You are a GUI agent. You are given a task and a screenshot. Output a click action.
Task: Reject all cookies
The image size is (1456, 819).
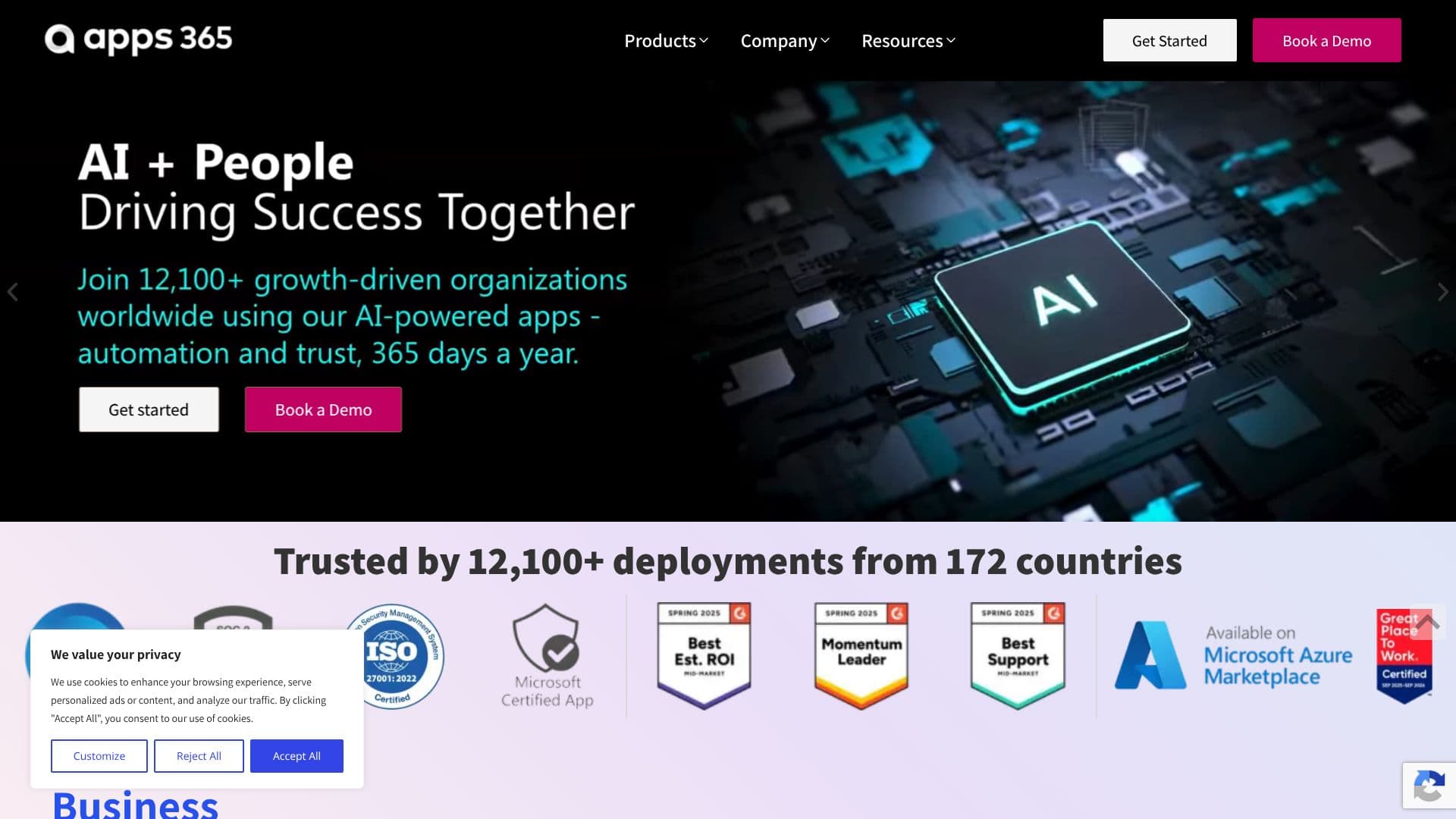[x=199, y=756]
